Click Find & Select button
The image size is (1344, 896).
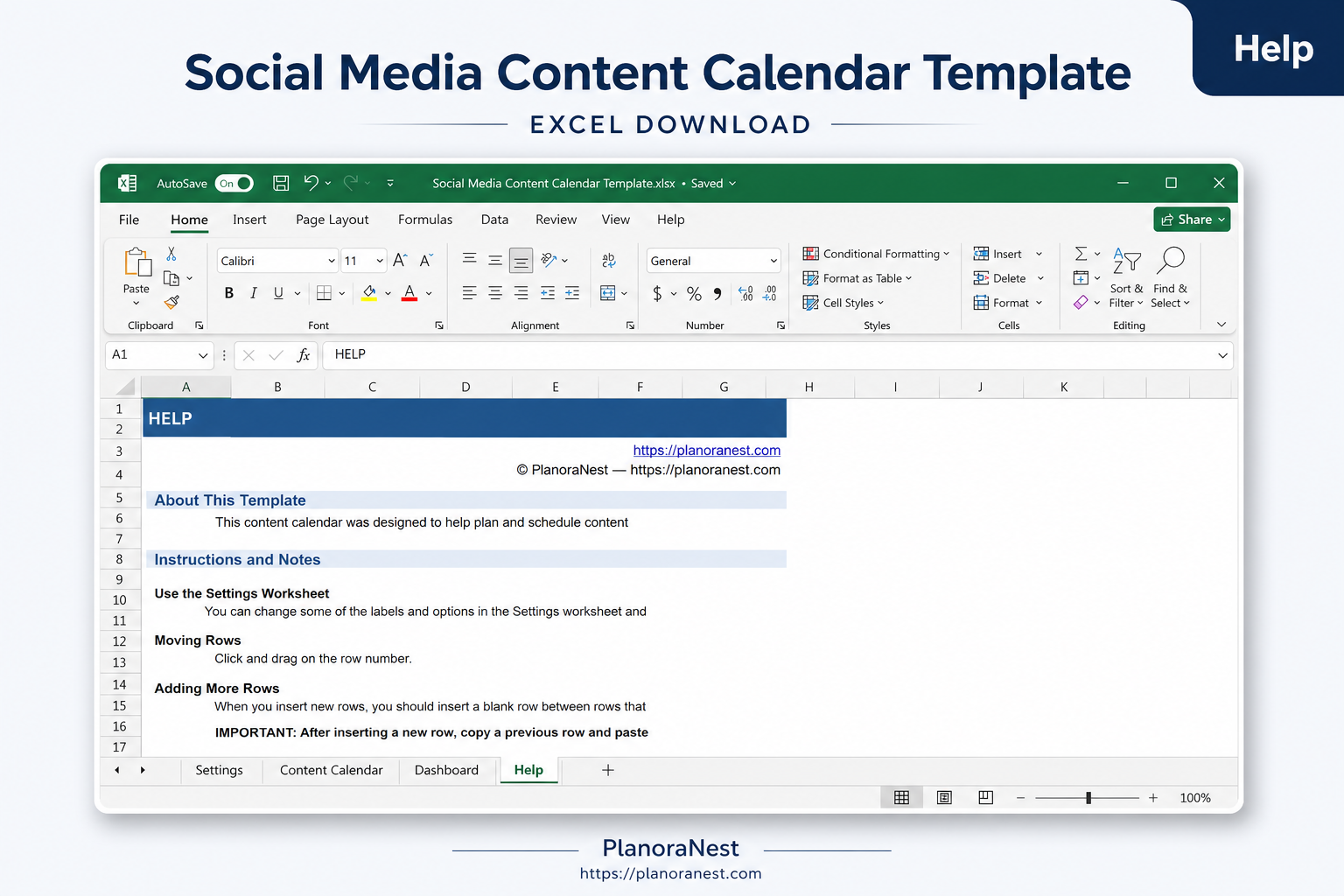coord(1171,277)
